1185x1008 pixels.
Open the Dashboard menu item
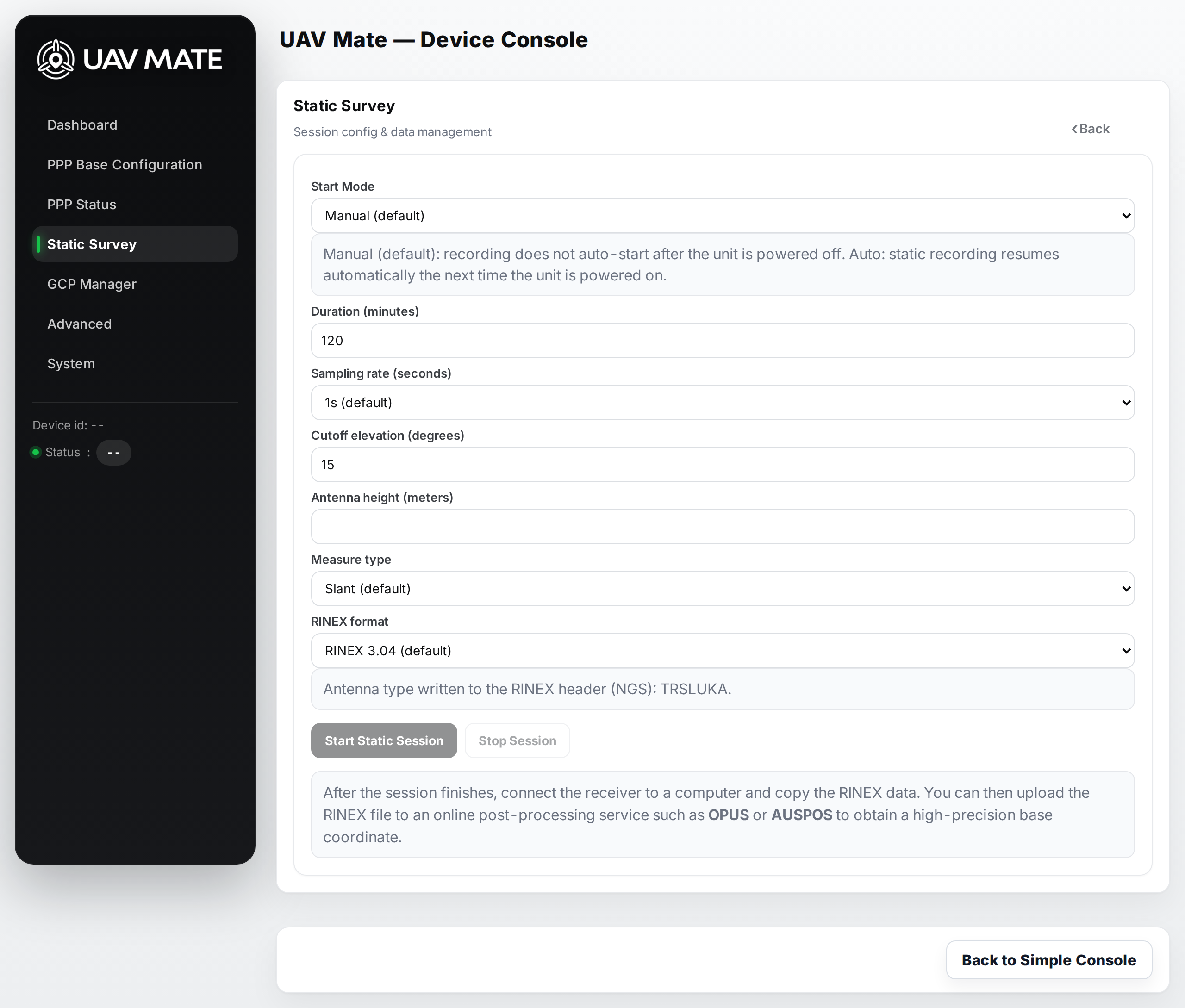135,124
